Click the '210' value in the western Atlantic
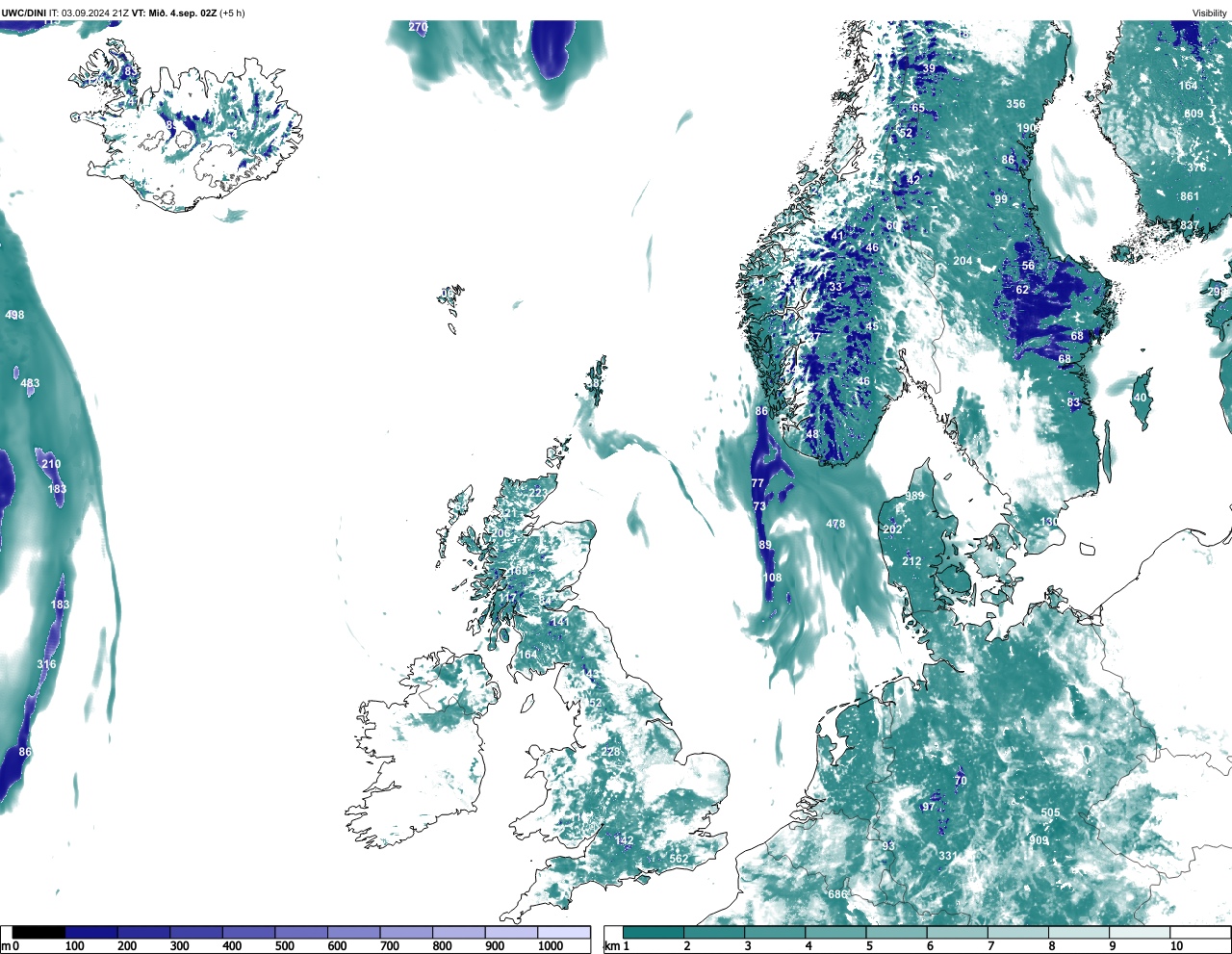This screenshot has width=1232, height=954. point(51,464)
